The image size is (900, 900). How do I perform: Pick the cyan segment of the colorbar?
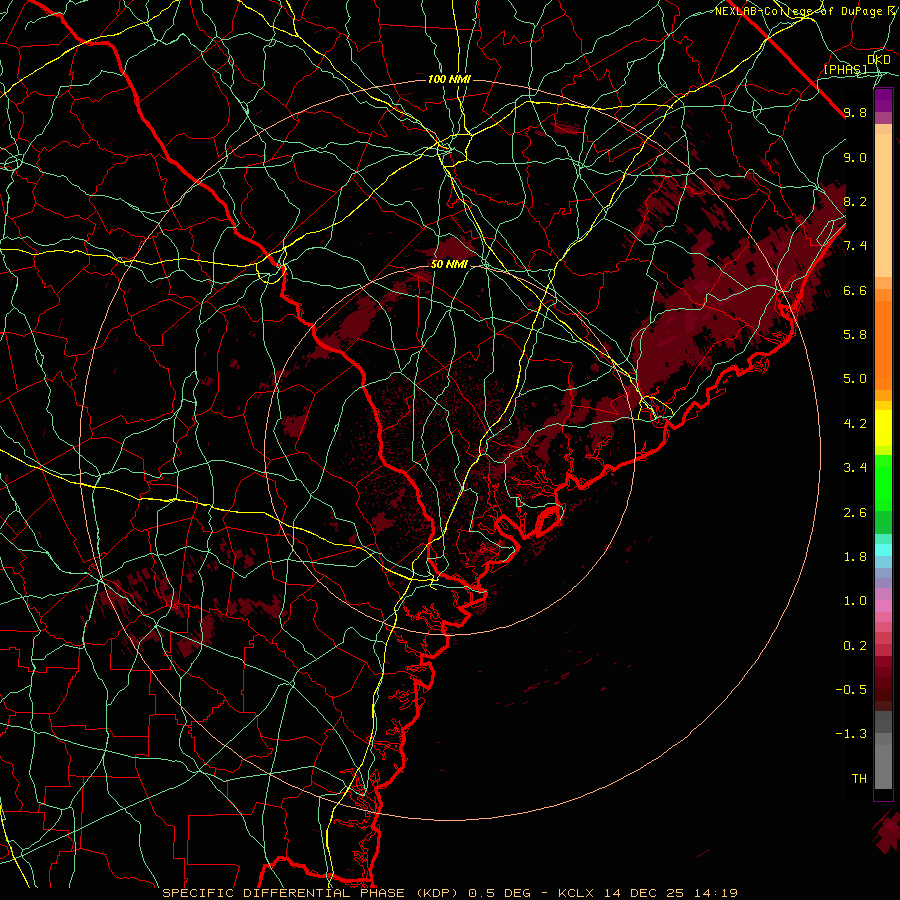click(883, 550)
